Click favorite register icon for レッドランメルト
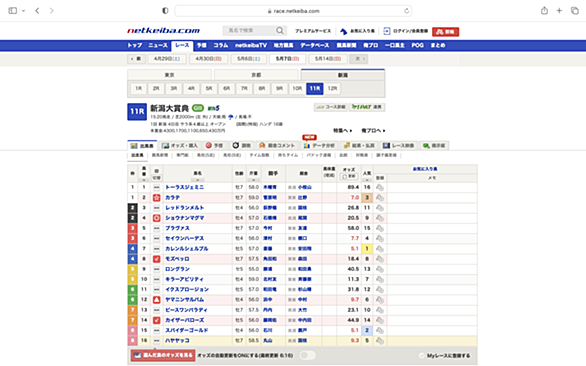Viewport: 586px width, 366px height. pyautogui.click(x=380, y=208)
